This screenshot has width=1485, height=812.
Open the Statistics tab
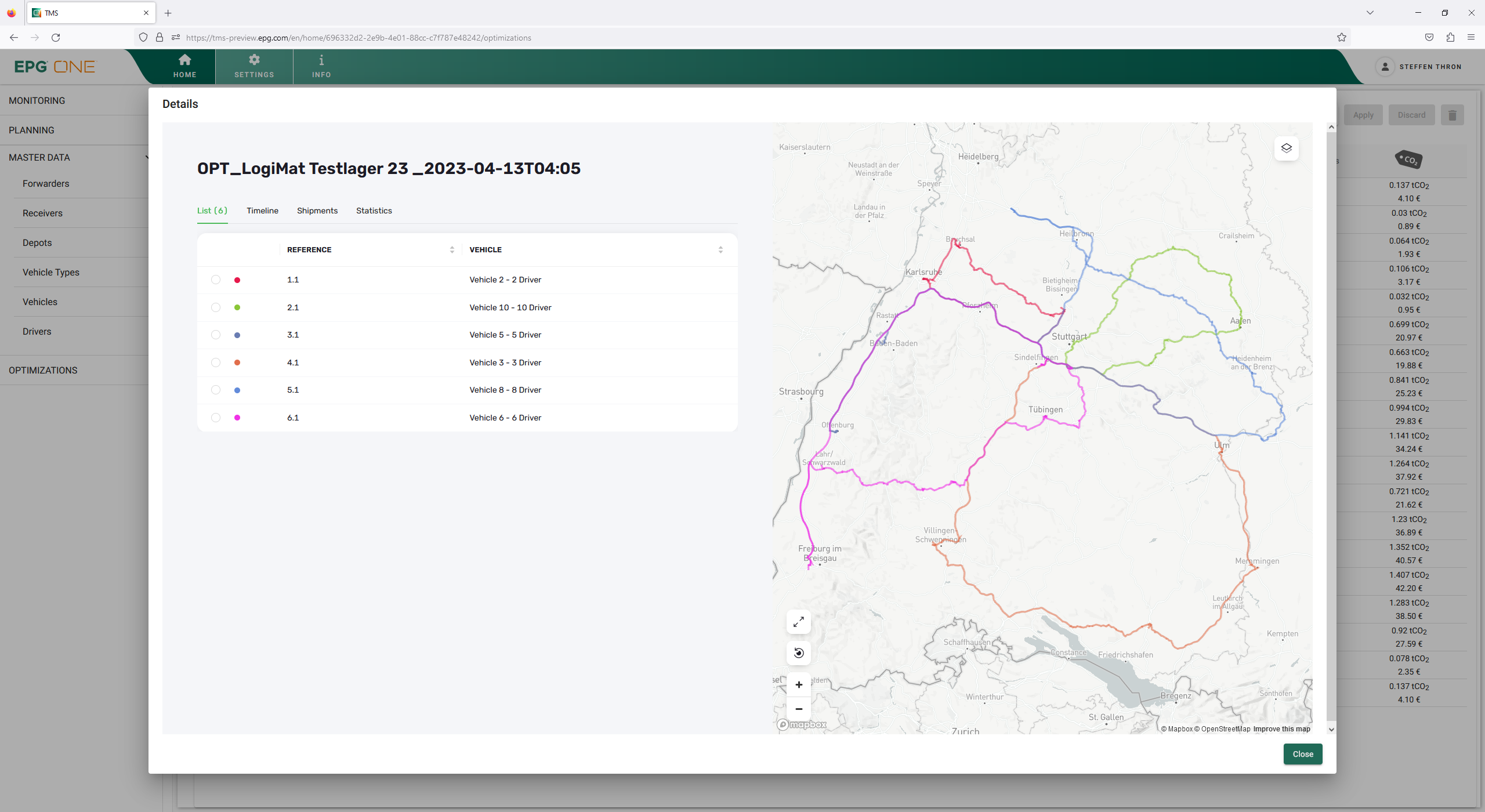[374, 211]
